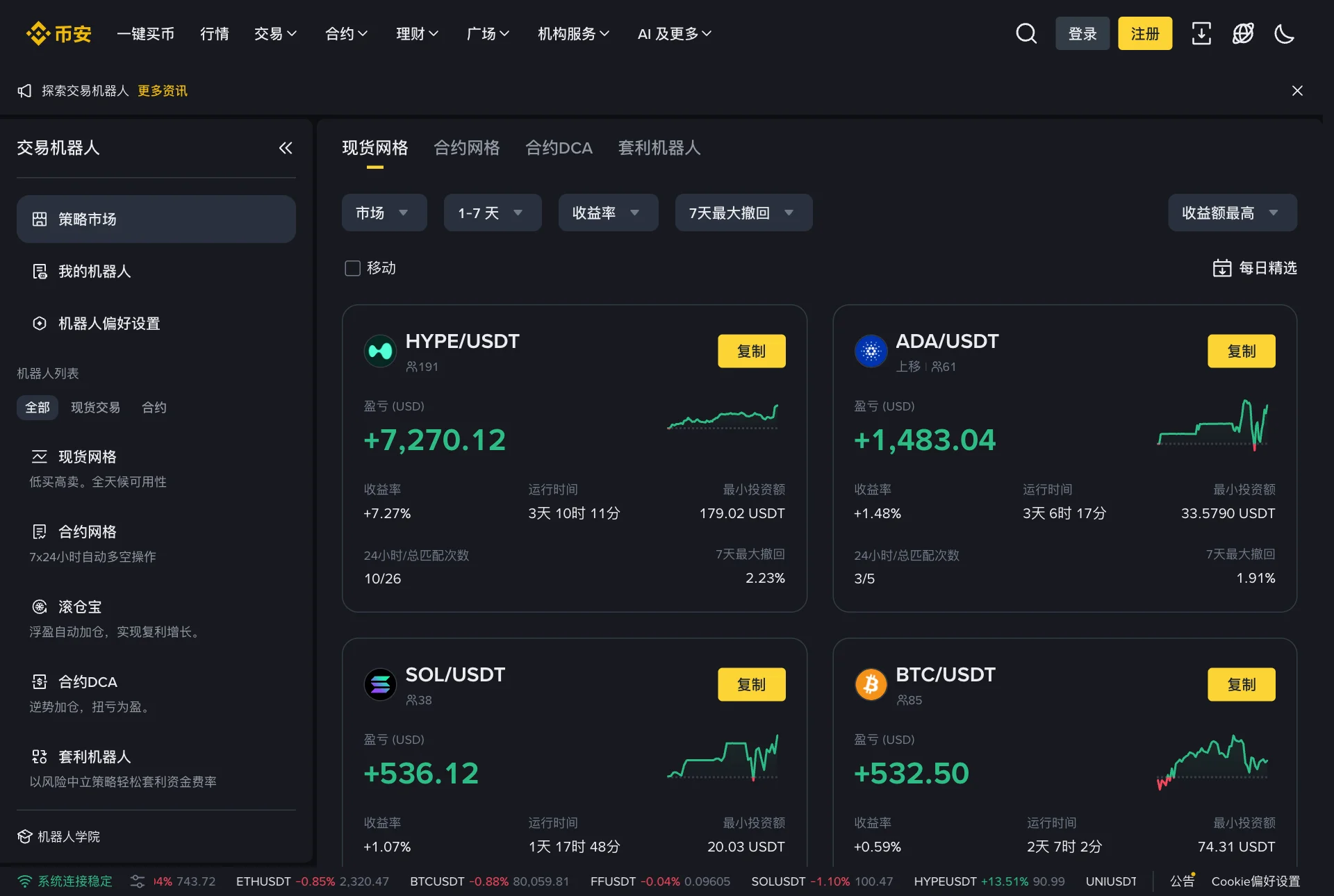Click the SOL coin icon
Screen dimensions: 1334x896
380,685
